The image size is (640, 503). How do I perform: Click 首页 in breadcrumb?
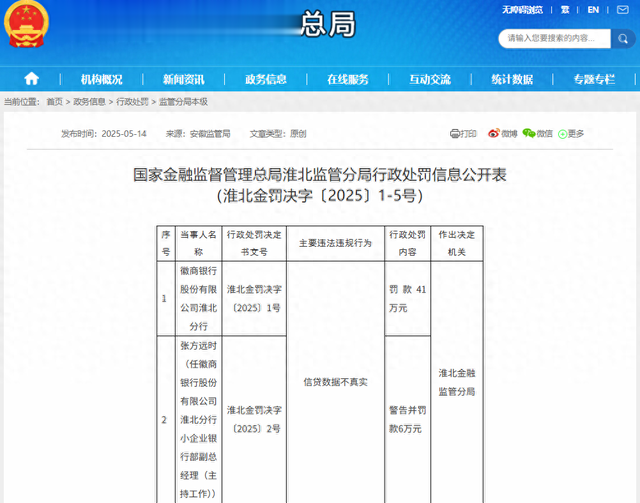(x=55, y=102)
